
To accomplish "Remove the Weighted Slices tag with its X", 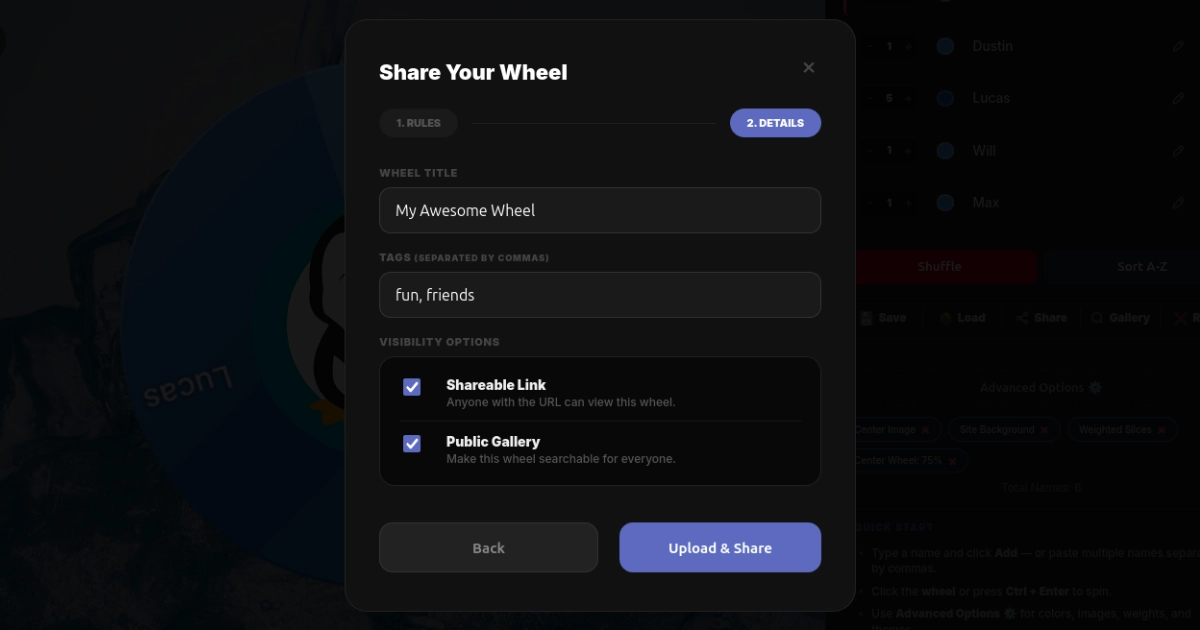I will pos(1161,429).
